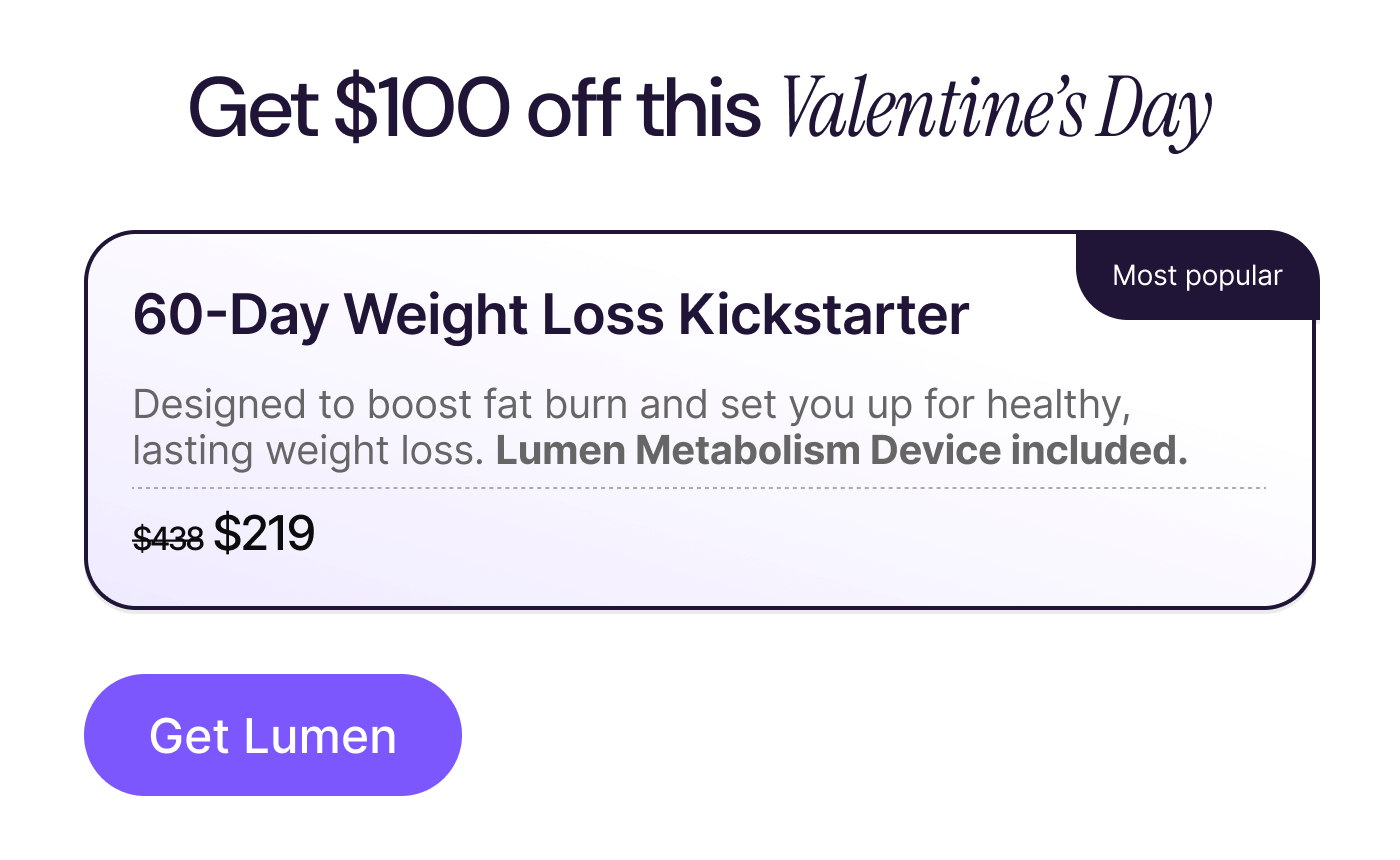Click the crossed-out $438 original price
The width and height of the screenshot is (1400, 860).
coord(168,539)
